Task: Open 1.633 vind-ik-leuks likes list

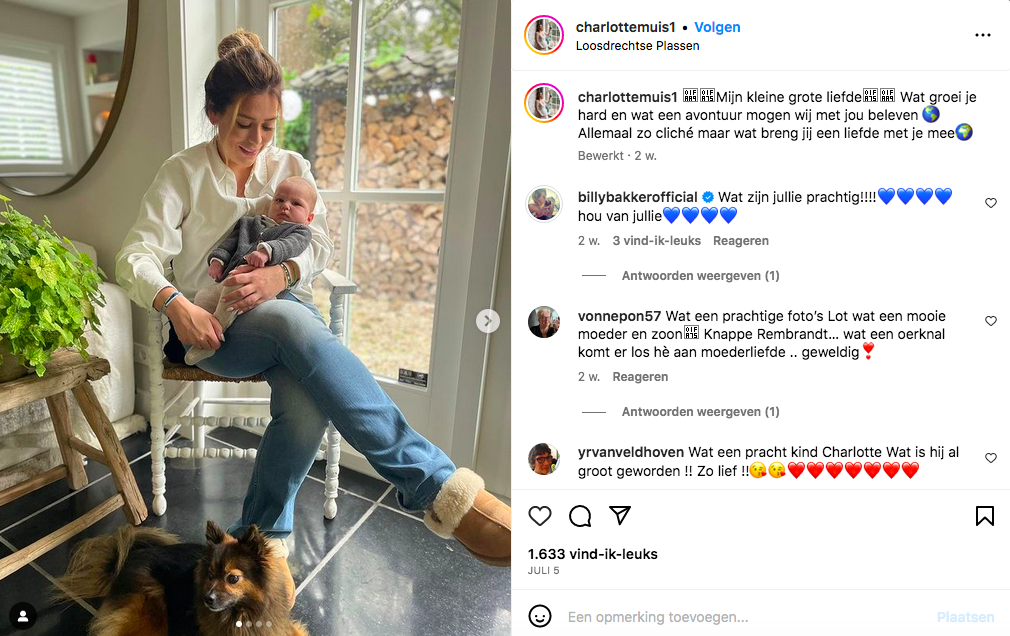Action: click(x=593, y=554)
